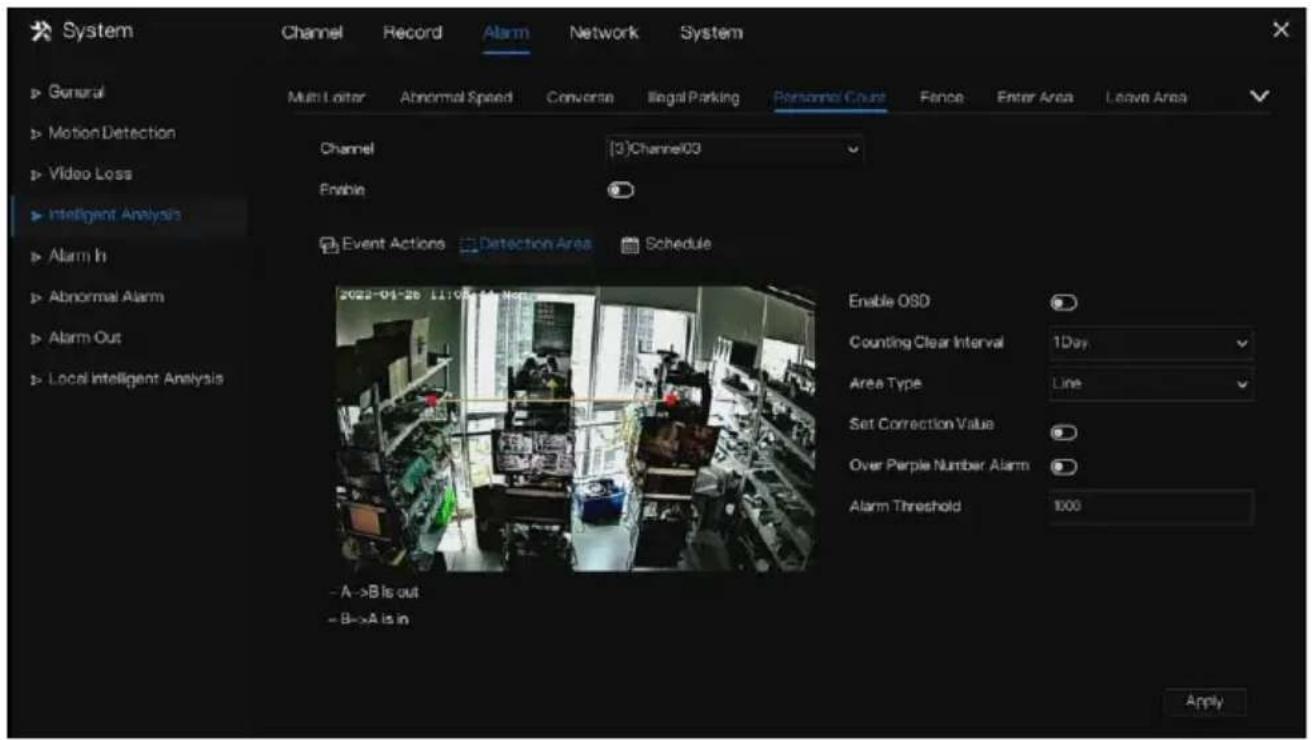The width and height of the screenshot is (1312, 740).
Task: Switch to Fence tab
Action: click(941, 97)
